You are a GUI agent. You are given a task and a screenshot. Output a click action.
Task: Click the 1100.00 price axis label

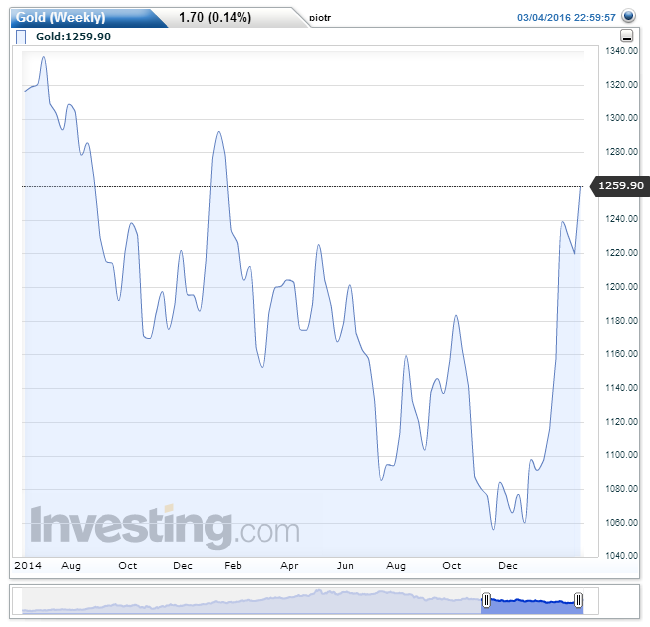[x=621, y=455]
